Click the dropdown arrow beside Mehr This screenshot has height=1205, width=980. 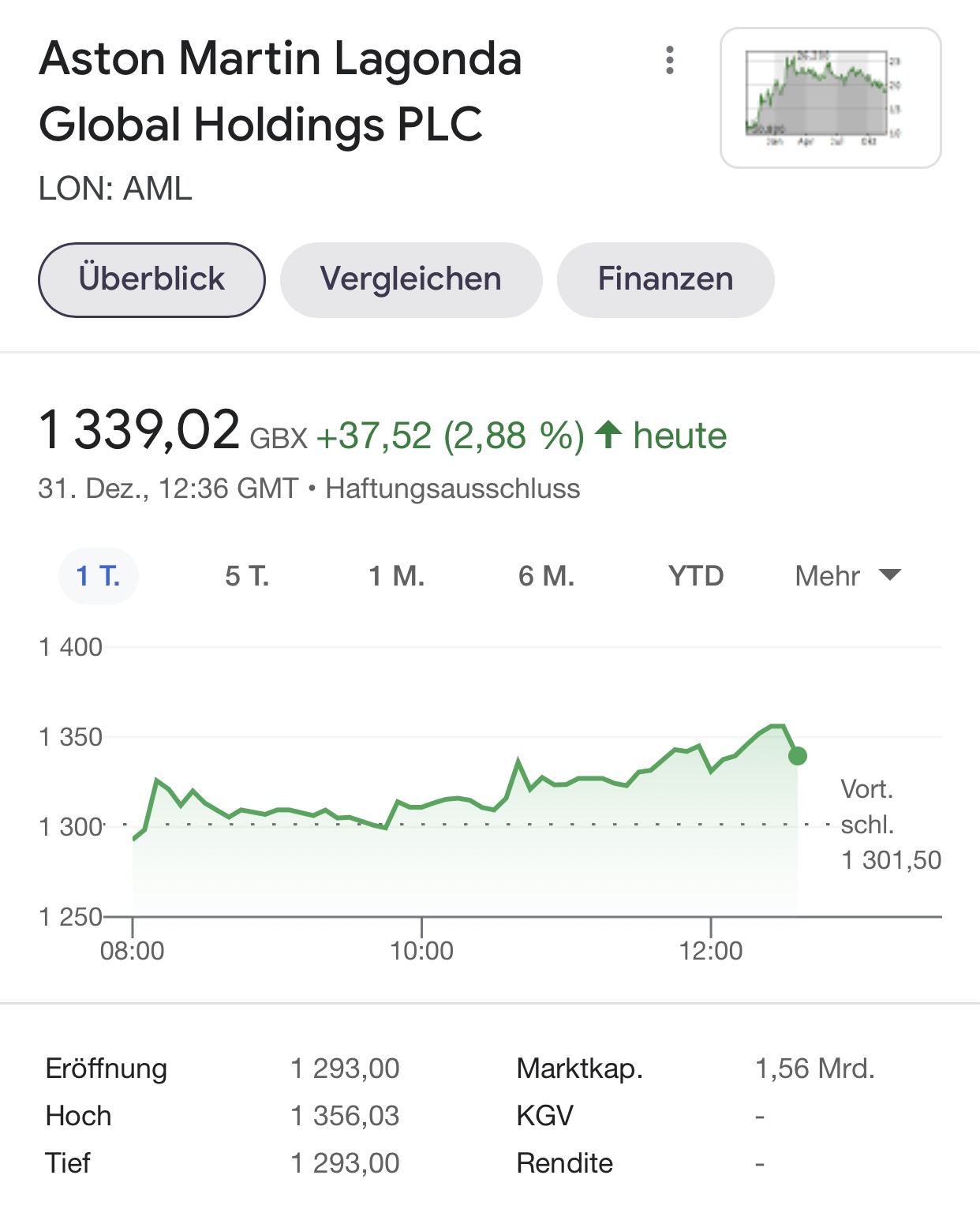889,574
